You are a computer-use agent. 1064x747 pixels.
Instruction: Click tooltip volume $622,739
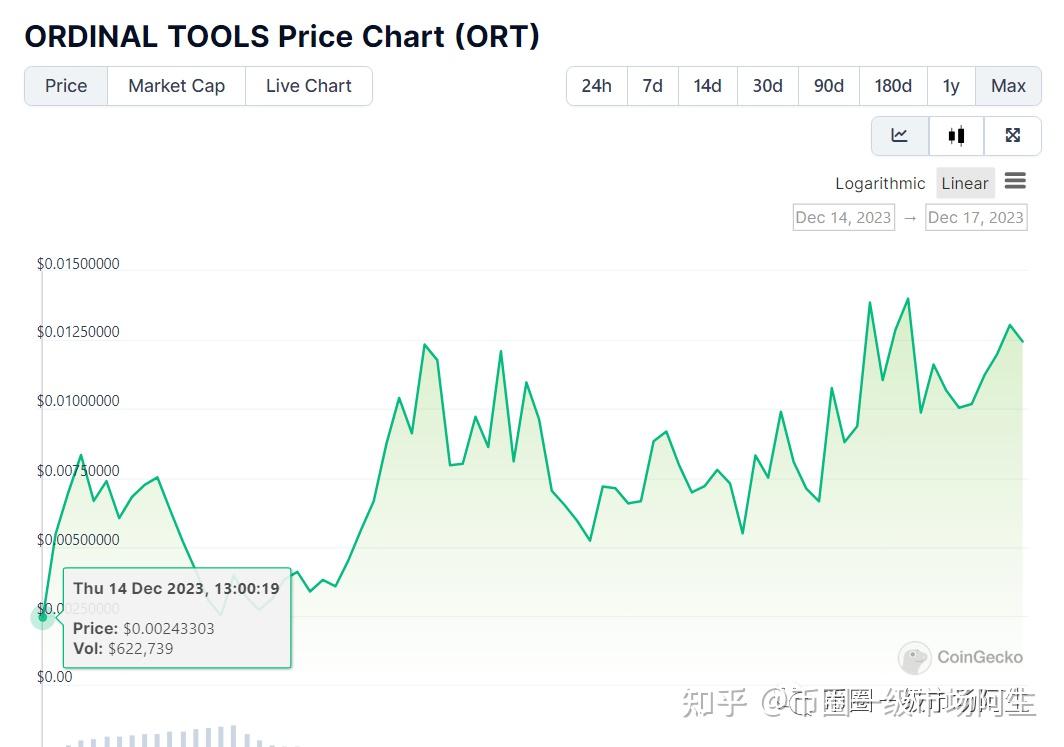tap(140, 649)
